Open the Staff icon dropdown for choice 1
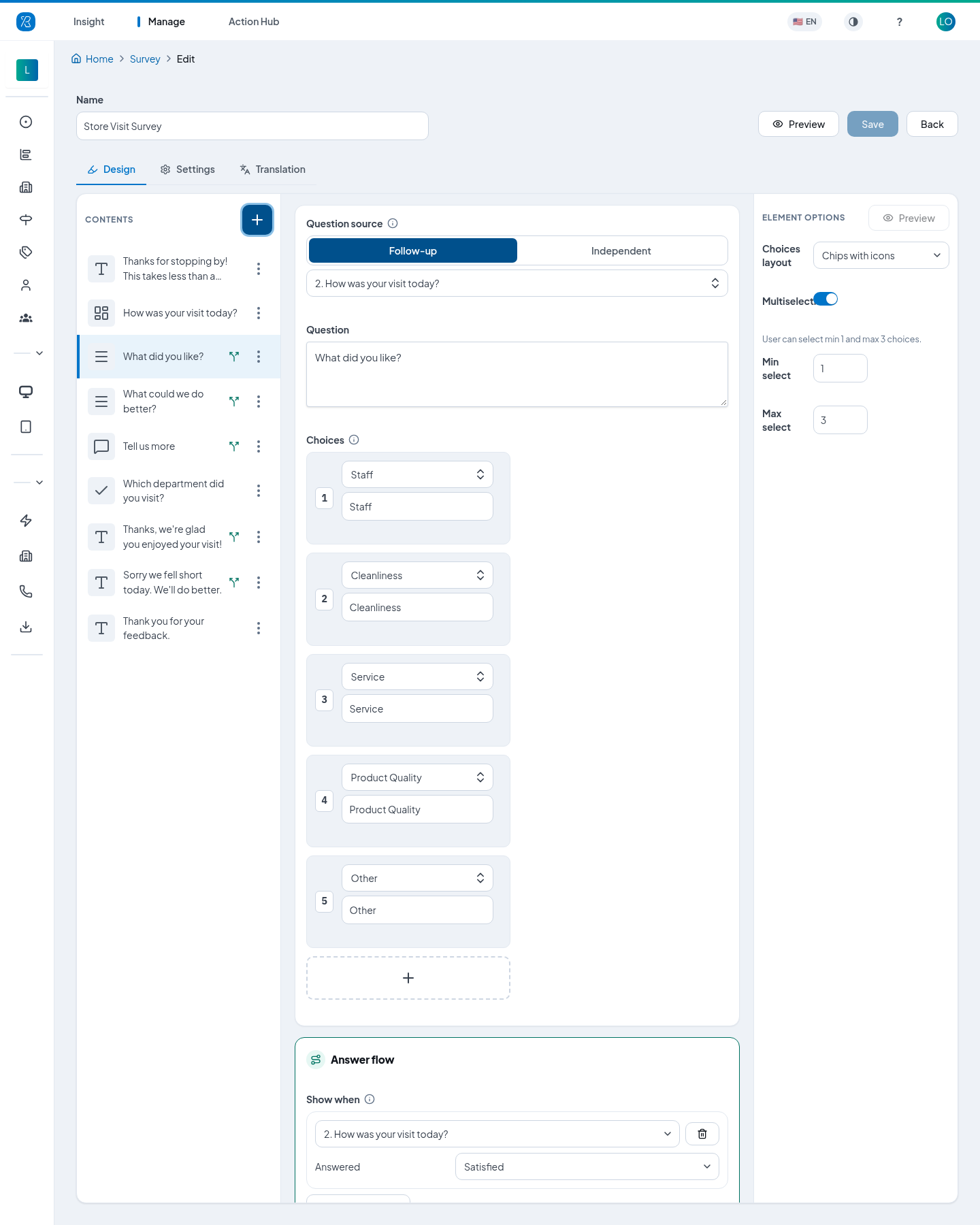 (x=417, y=474)
